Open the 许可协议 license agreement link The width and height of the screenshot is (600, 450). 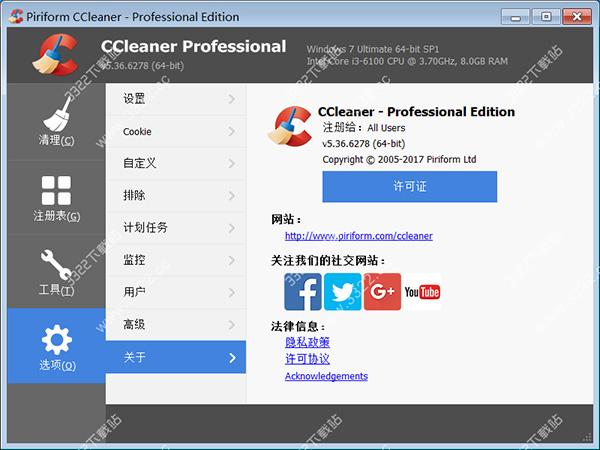(x=307, y=359)
